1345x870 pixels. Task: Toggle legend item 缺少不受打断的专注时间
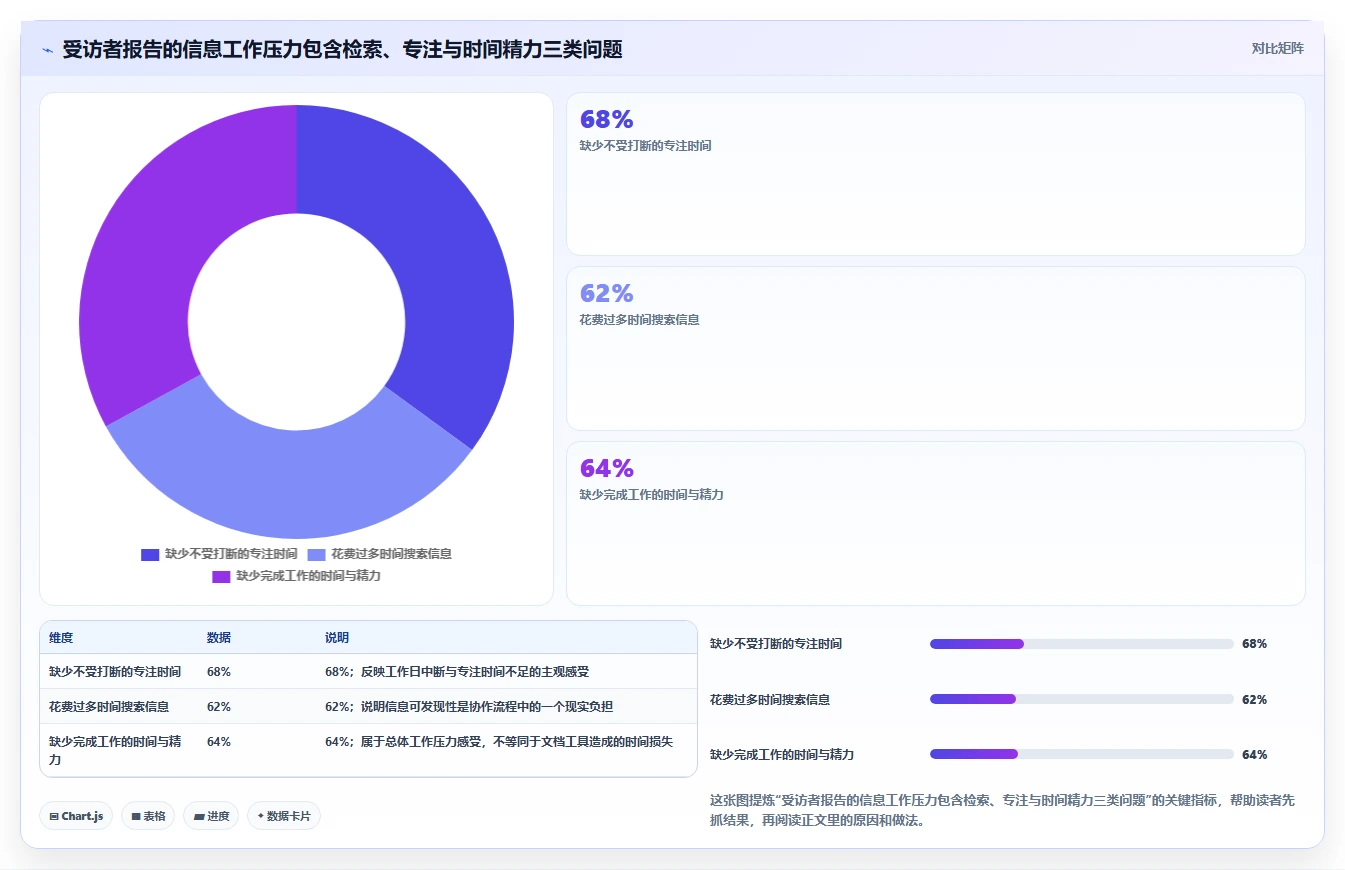219,554
